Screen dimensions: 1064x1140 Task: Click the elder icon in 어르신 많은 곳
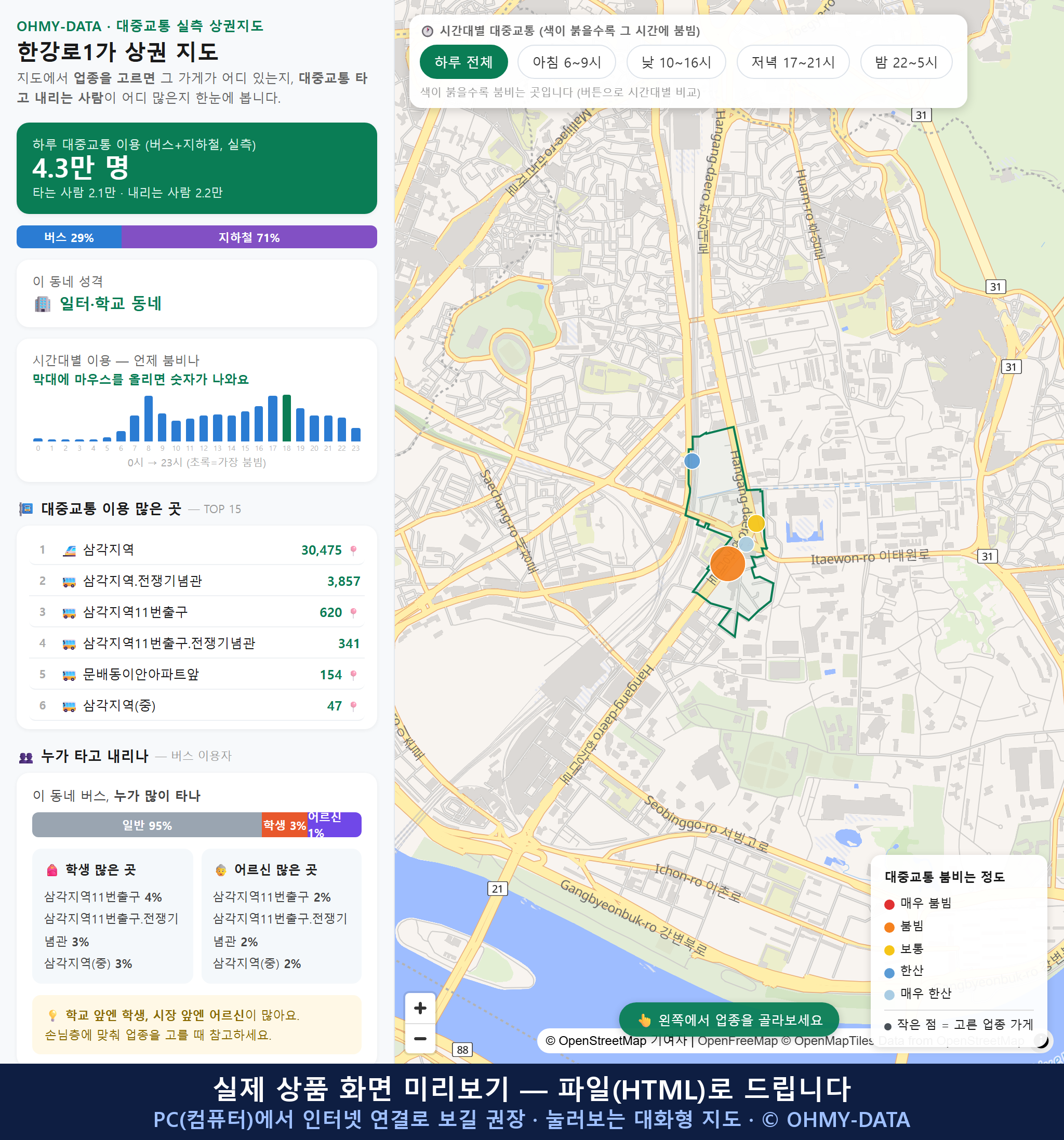[221, 870]
